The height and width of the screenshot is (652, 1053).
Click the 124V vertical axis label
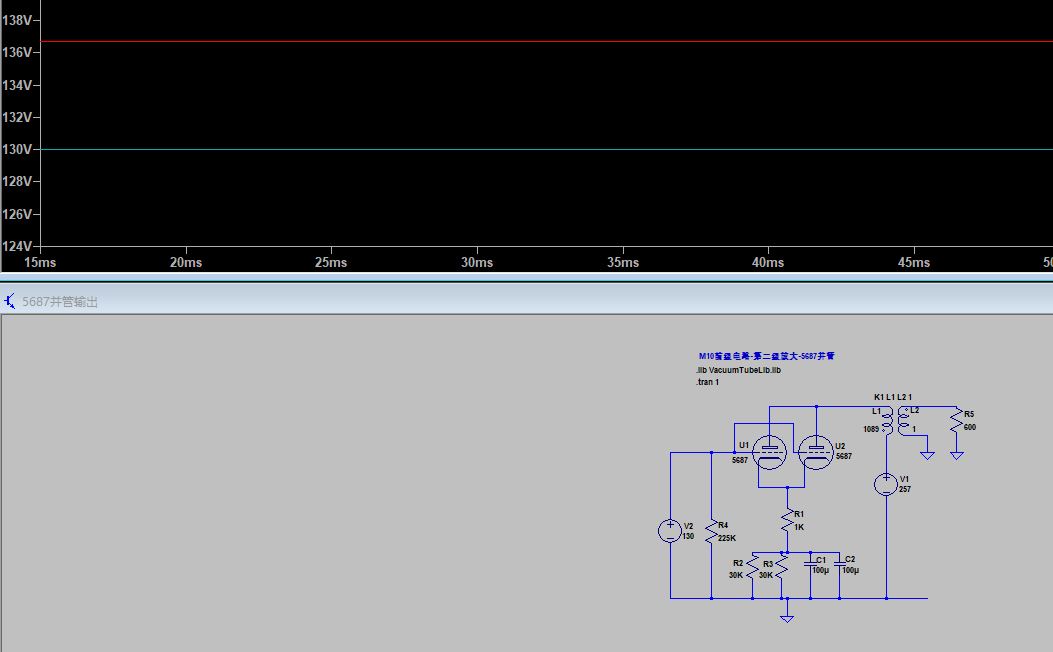[17, 246]
